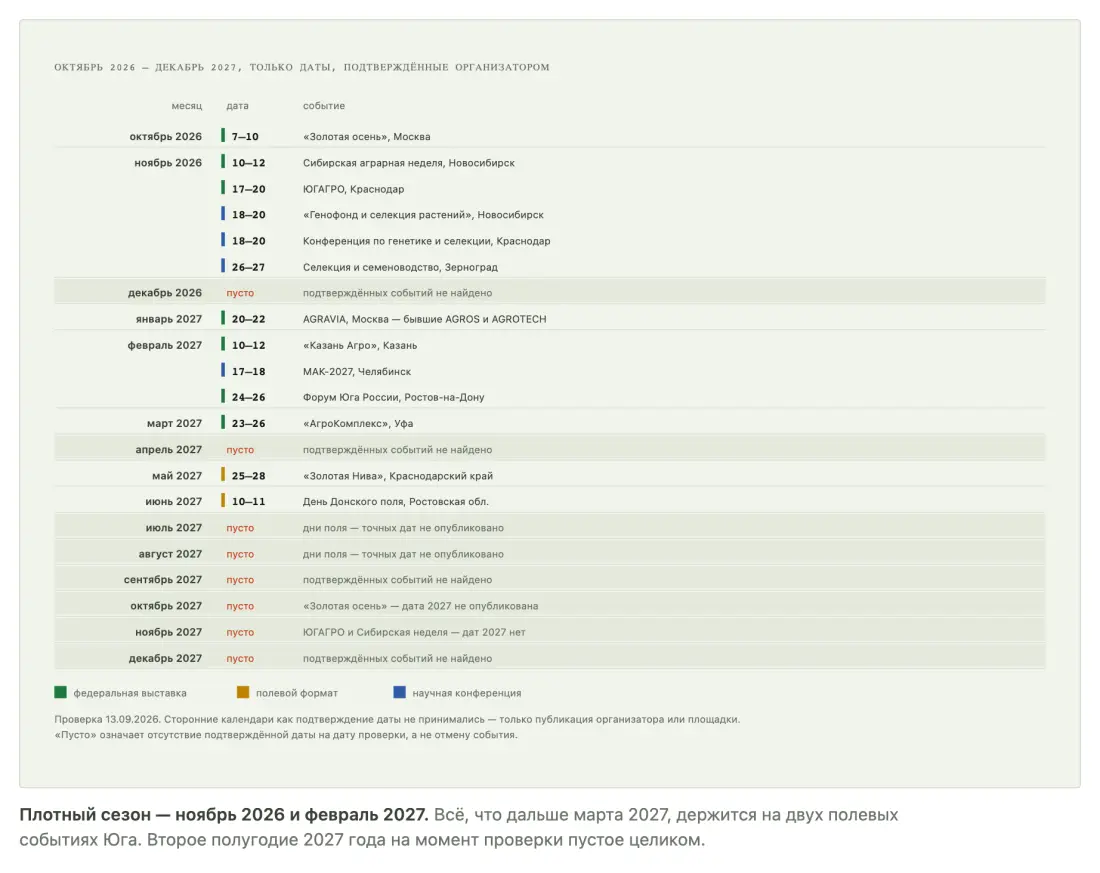The image size is (1100, 873).
Task: Click the date '20–22' for AGRAVIA
Action: (x=248, y=319)
